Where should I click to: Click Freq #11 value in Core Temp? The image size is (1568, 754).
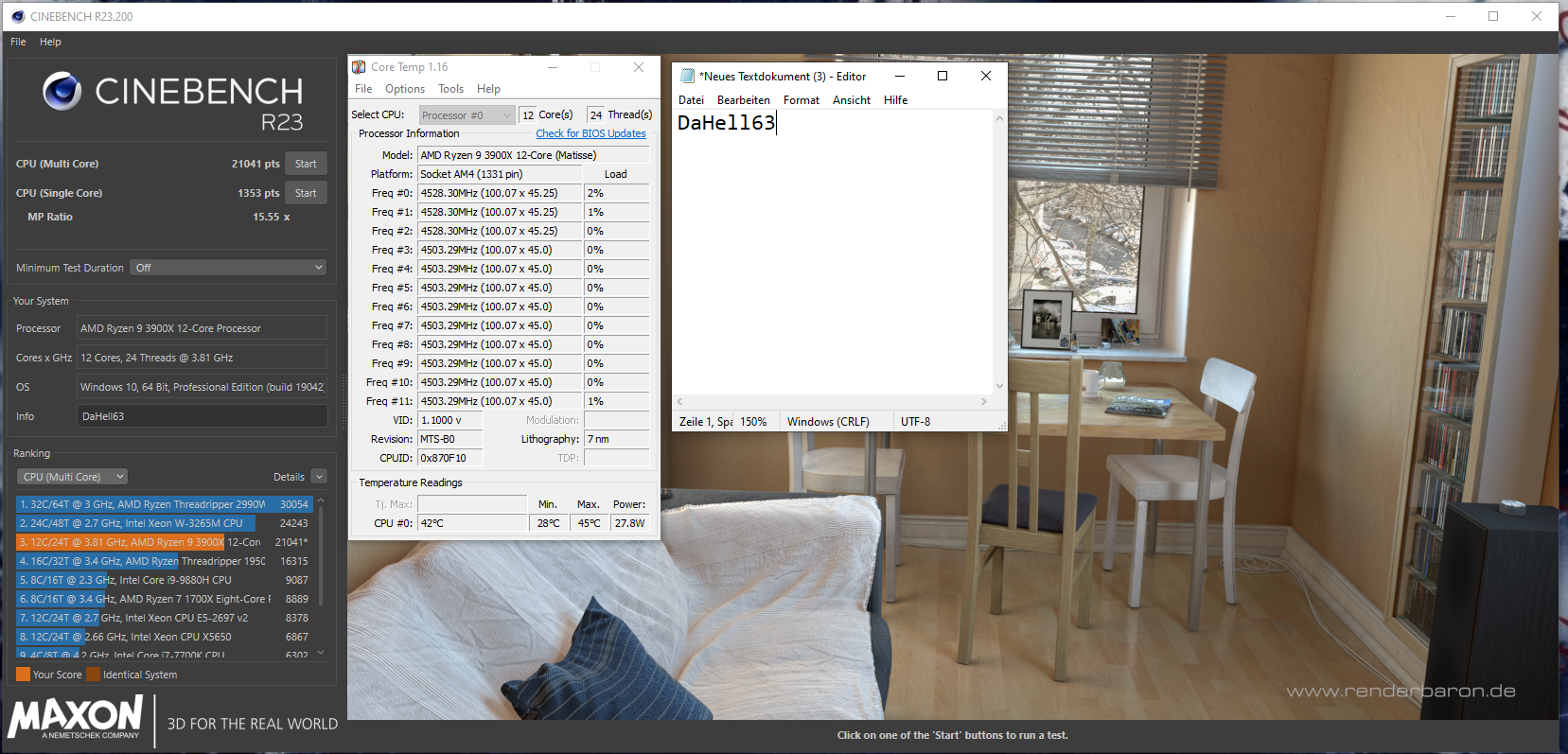tap(499, 401)
